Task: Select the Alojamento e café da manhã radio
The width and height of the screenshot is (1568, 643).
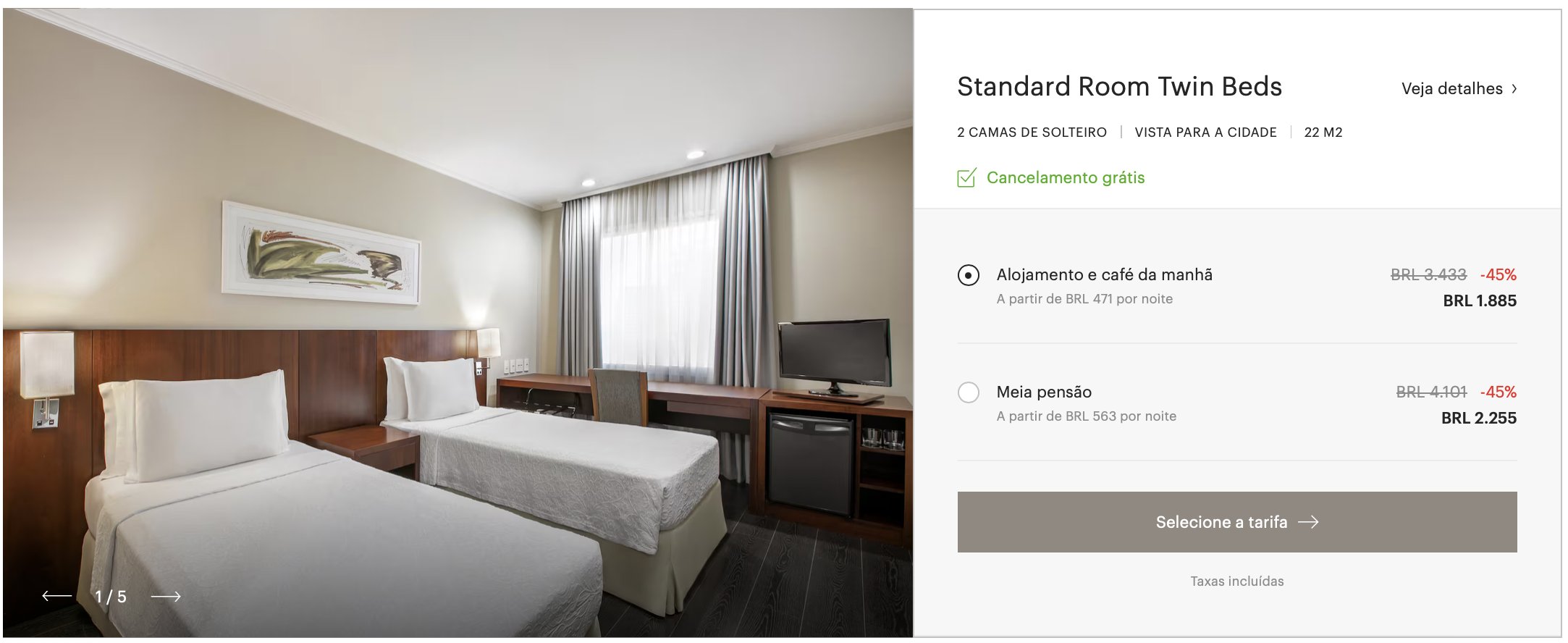Action: [969, 275]
